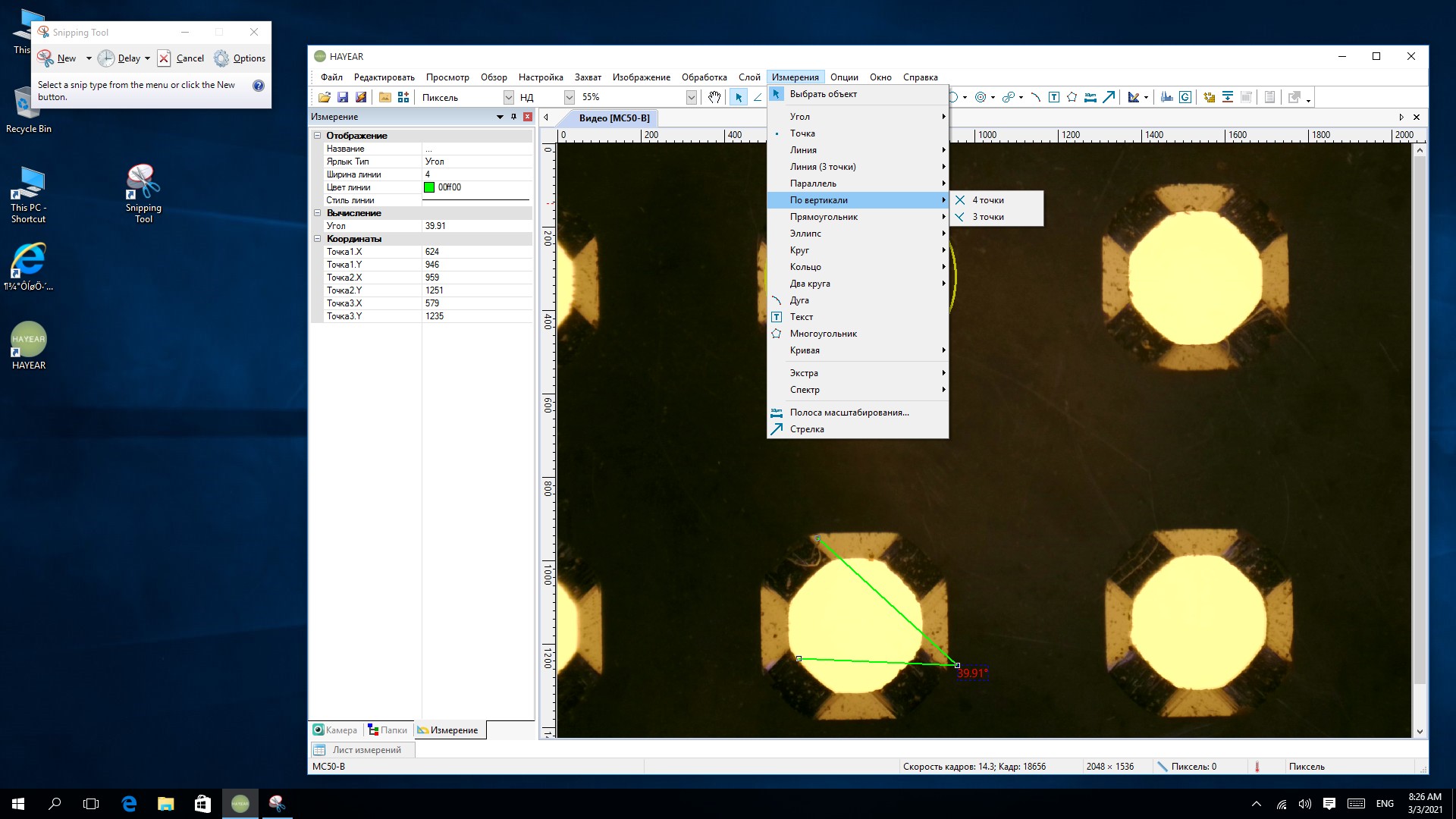Screen dimensions: 1456x819
Task: Select the arrow drawing tool icon
Action: click(x=1109, y=97)
